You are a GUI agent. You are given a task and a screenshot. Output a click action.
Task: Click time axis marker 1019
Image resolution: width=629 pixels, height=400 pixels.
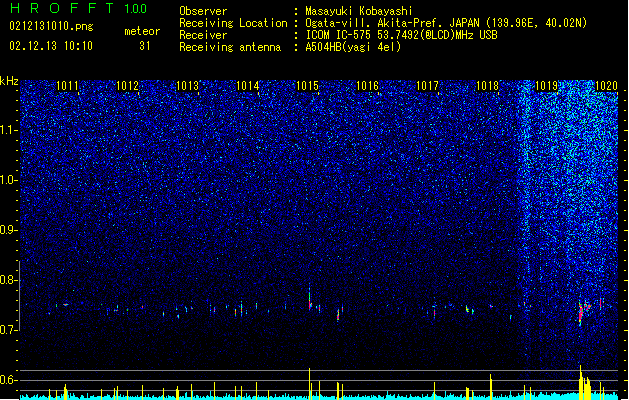(x=547, y=86)
